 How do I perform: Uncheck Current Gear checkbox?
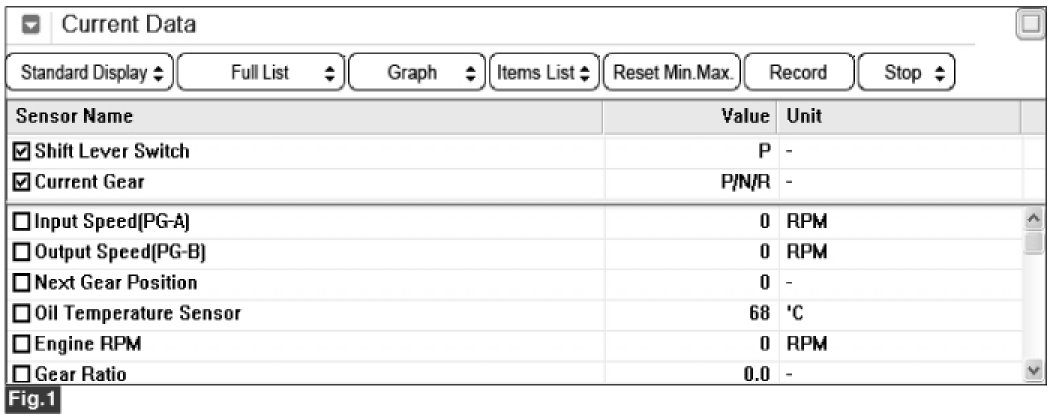tap(21, 181)
